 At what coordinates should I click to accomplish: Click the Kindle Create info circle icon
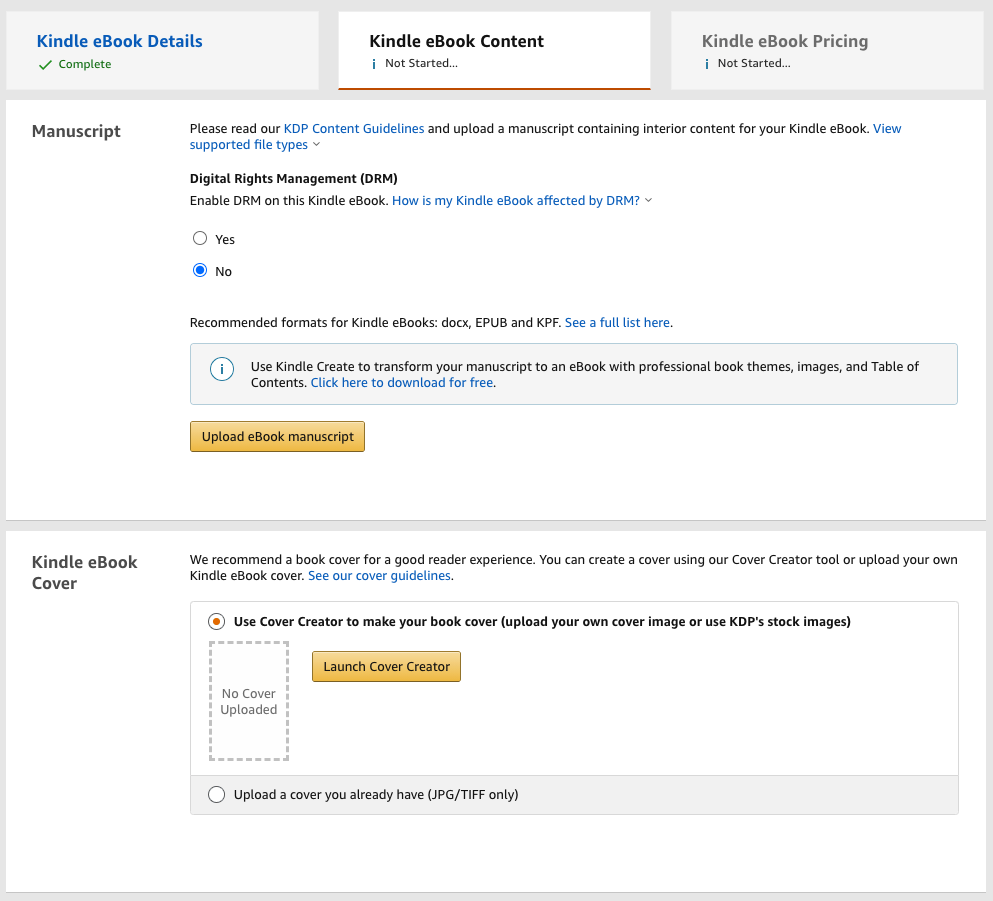click(221, 369)
